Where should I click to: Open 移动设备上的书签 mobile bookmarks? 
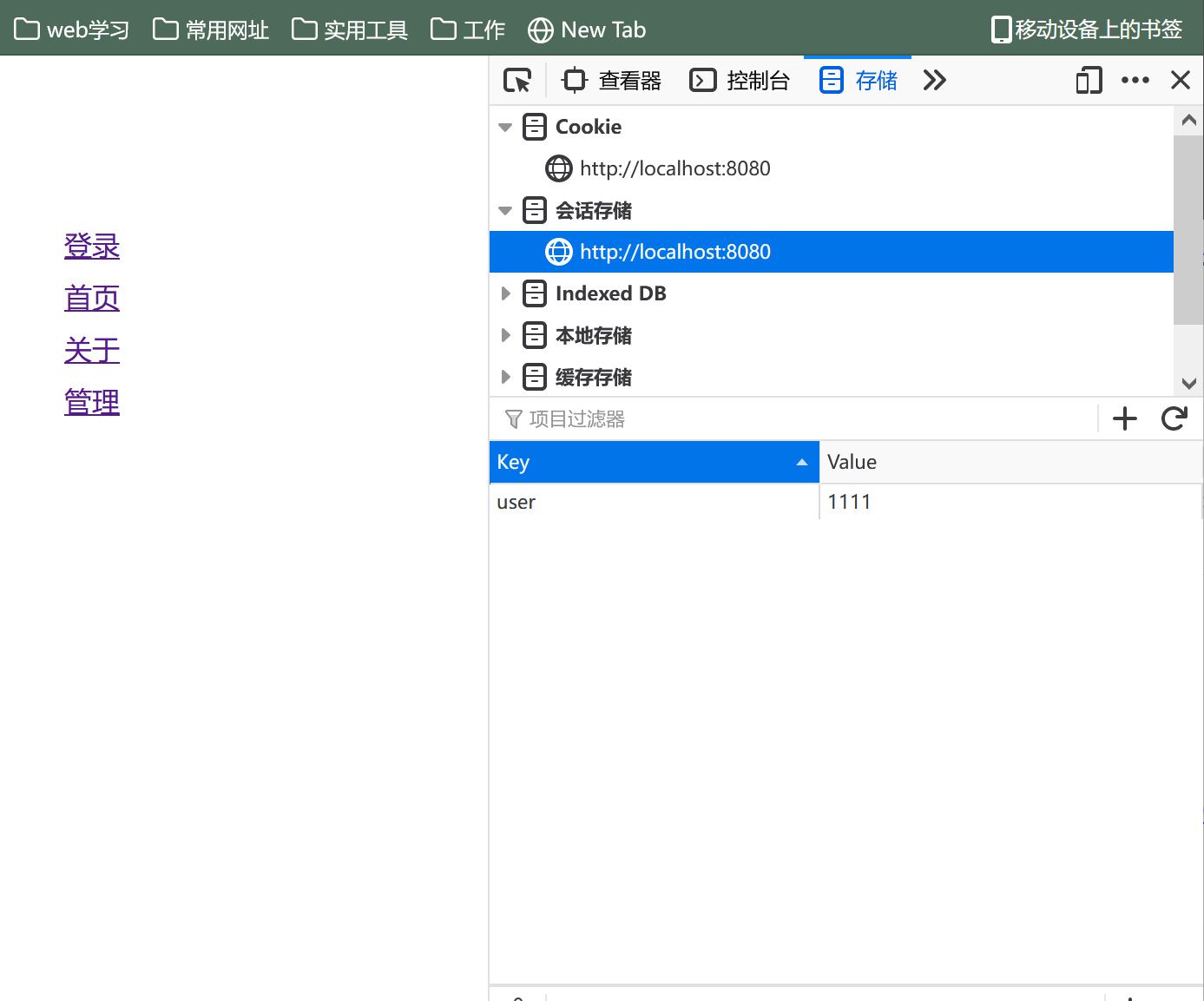coord(1087,30)
